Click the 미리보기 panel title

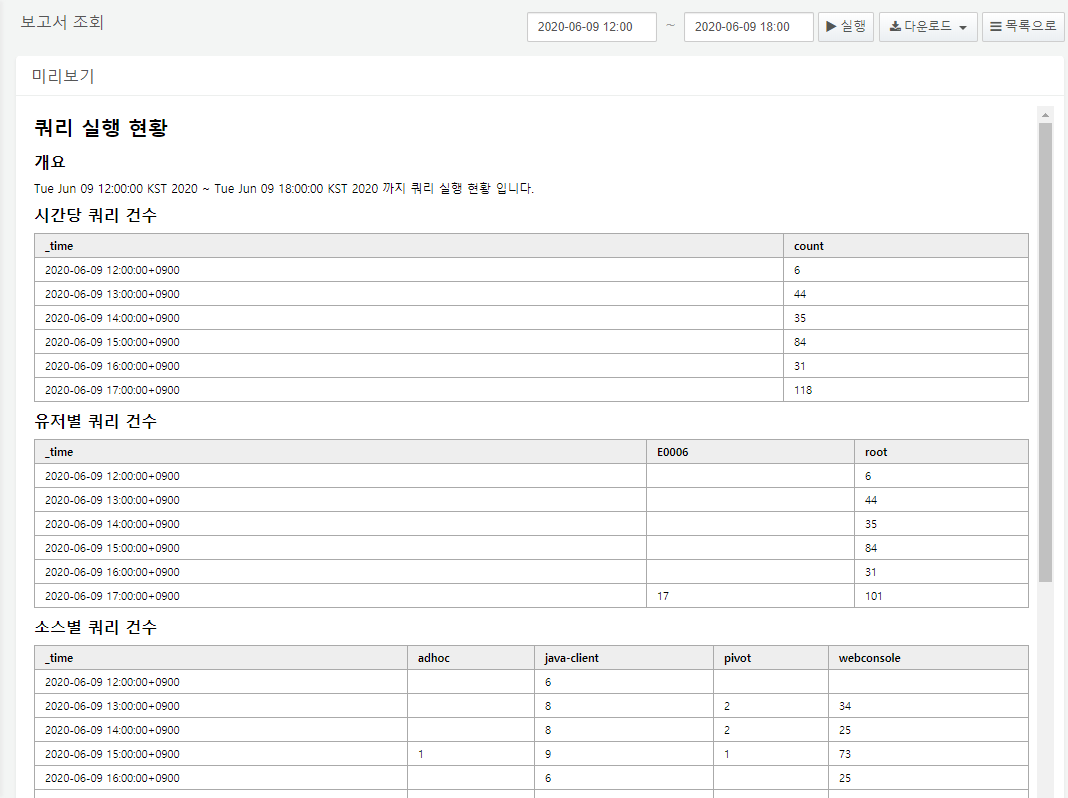[63, 76]
